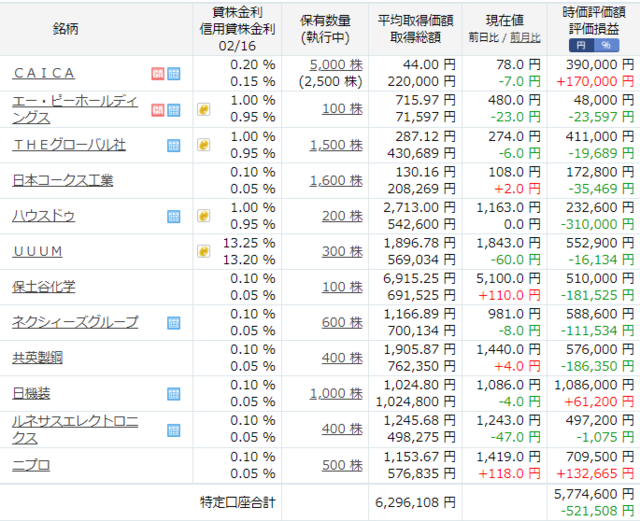Image resolution: width=640 pixels, height=521 pixels.
Task: Open 共英製鋼 stock page
Action: [37, 358]
